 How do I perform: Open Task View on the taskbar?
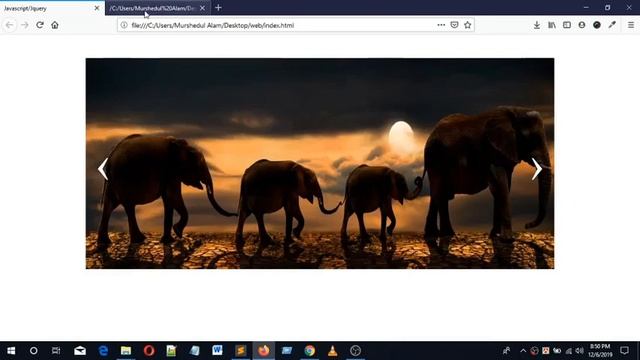tap(56, 351)
